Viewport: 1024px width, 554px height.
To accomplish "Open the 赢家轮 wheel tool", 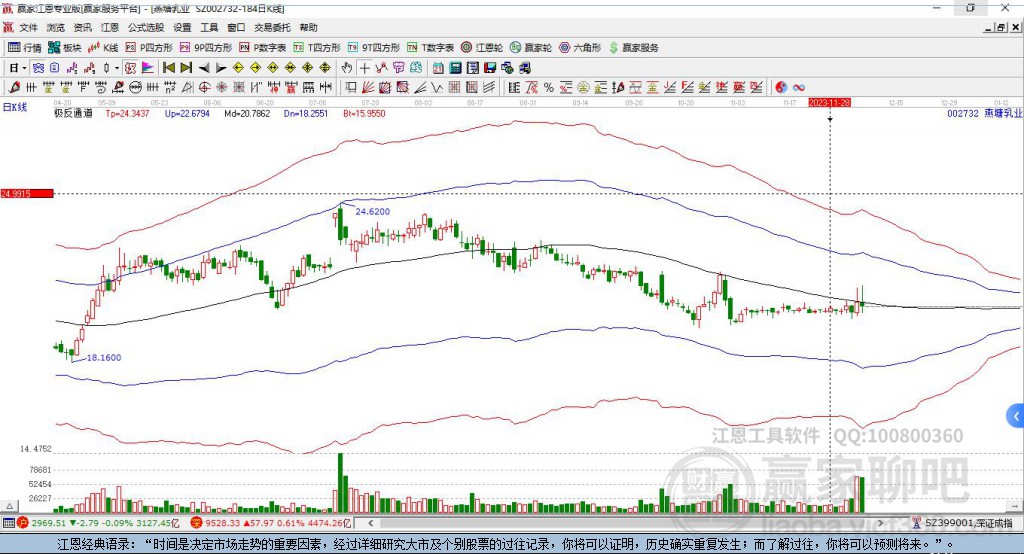I will (x=531, y=48).
